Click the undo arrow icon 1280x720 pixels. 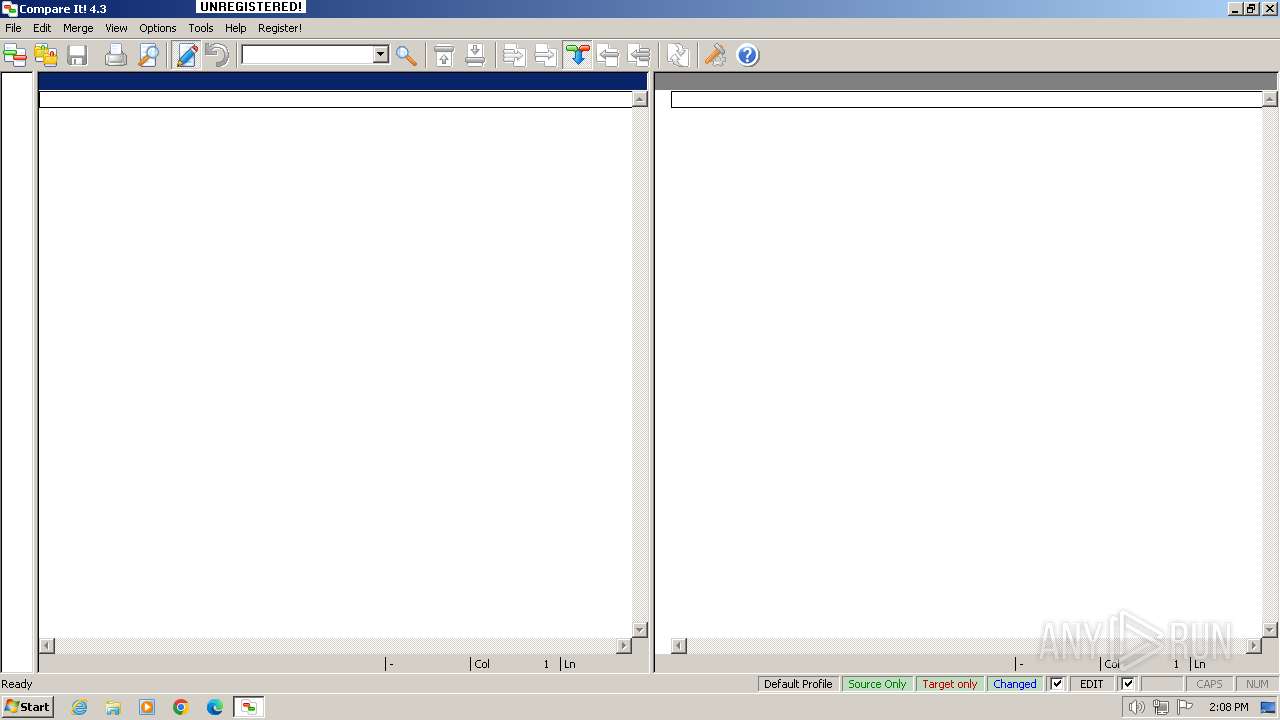[x=217, y=55]
